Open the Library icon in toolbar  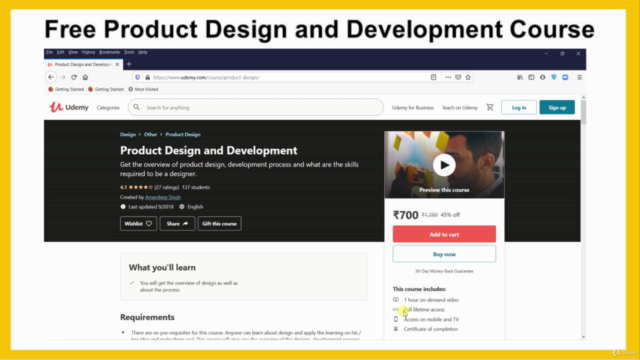(x=520, y=77)
